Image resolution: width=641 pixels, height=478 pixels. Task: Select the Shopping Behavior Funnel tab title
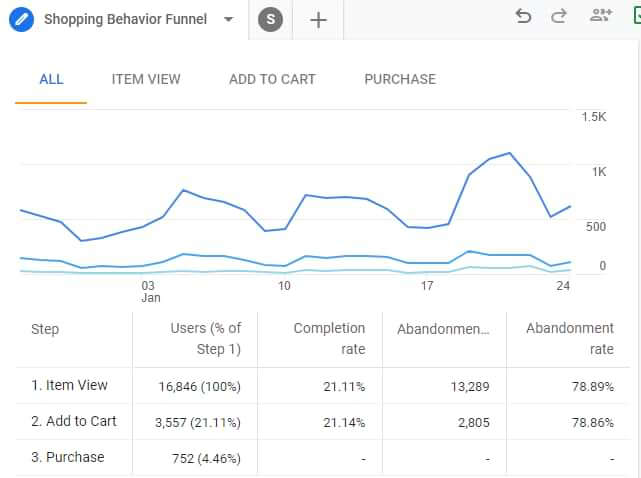[125, 20]
